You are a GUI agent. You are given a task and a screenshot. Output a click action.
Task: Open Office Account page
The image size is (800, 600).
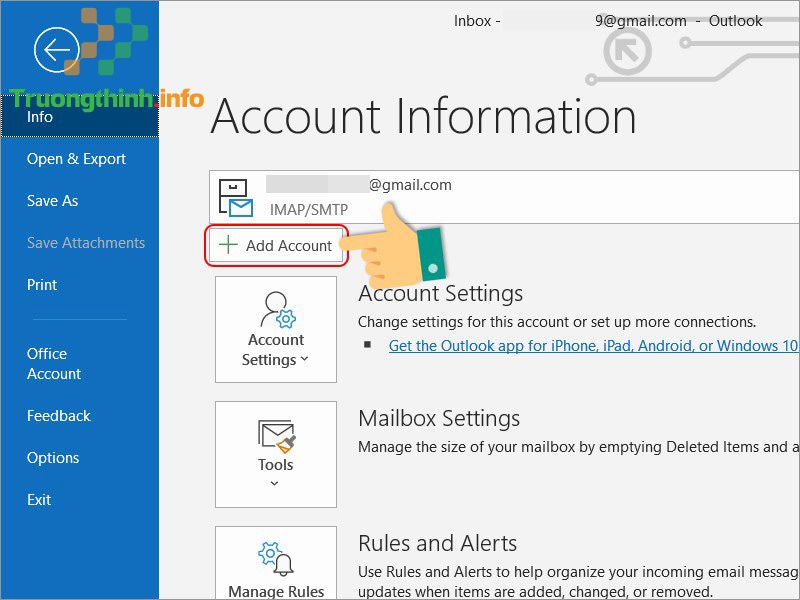point(54,363)
